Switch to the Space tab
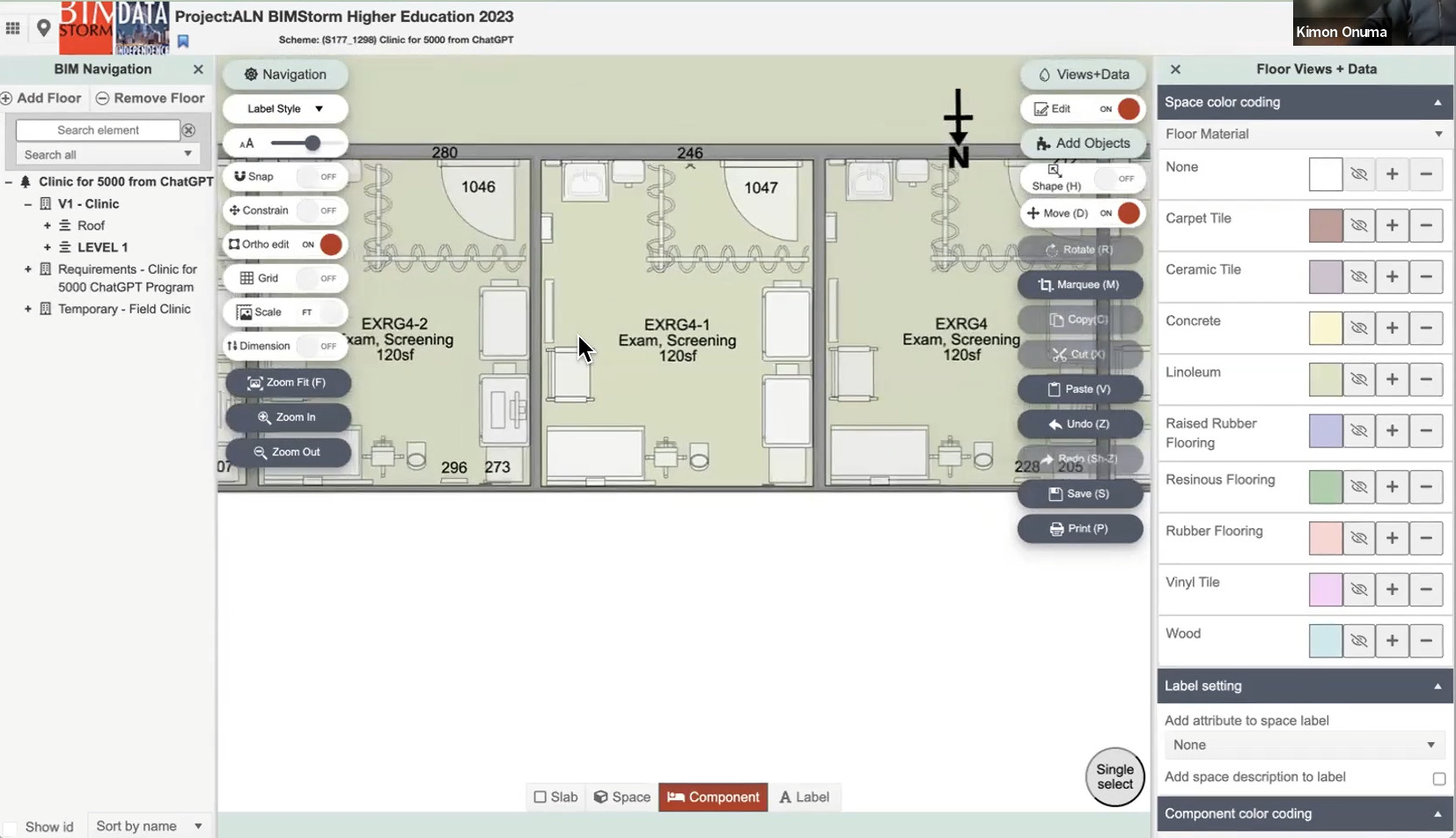1456x838 pixels. pos(621,797)
